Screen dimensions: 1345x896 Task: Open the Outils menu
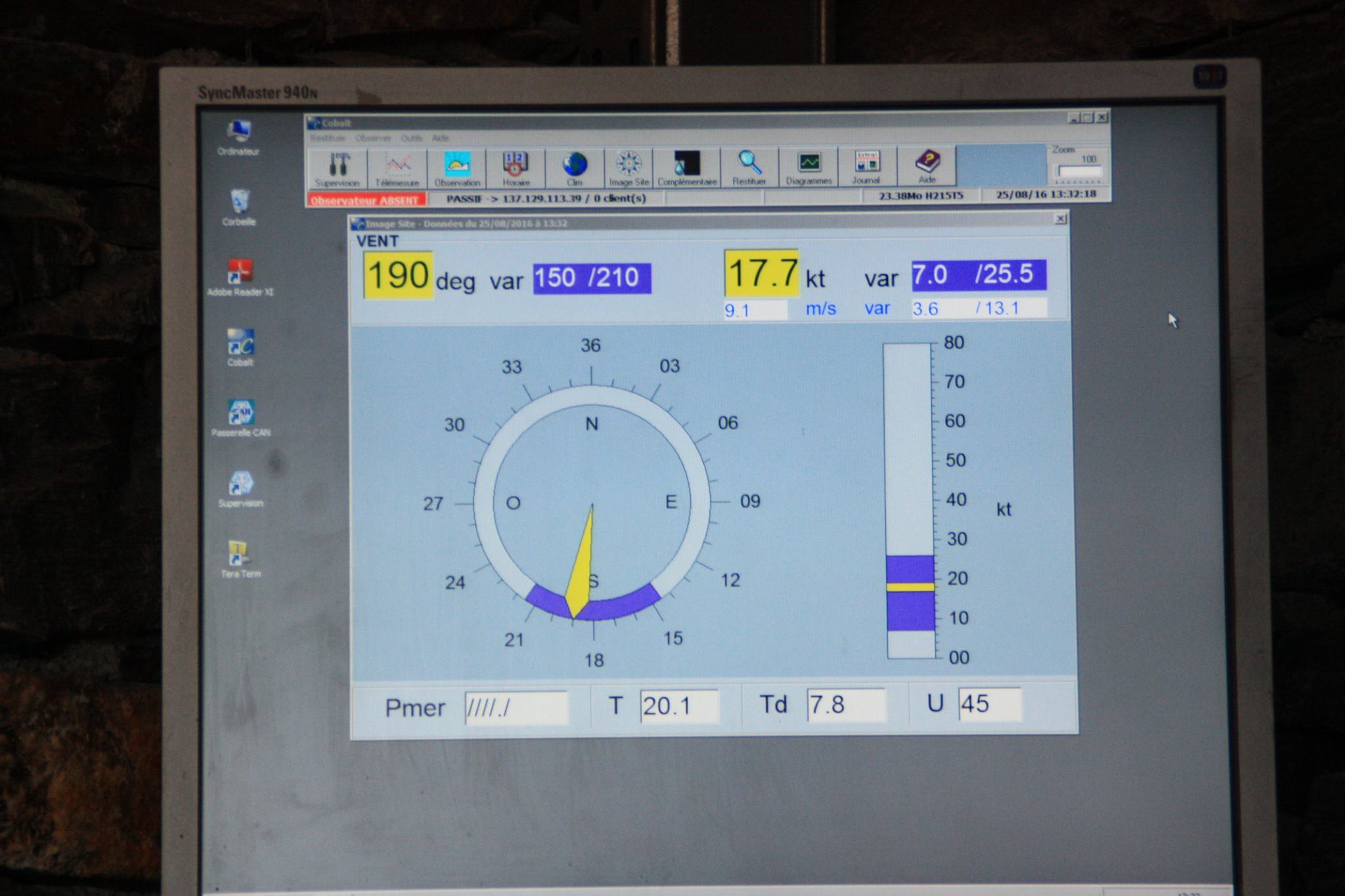pyautogui.click(x=411, y=138)
